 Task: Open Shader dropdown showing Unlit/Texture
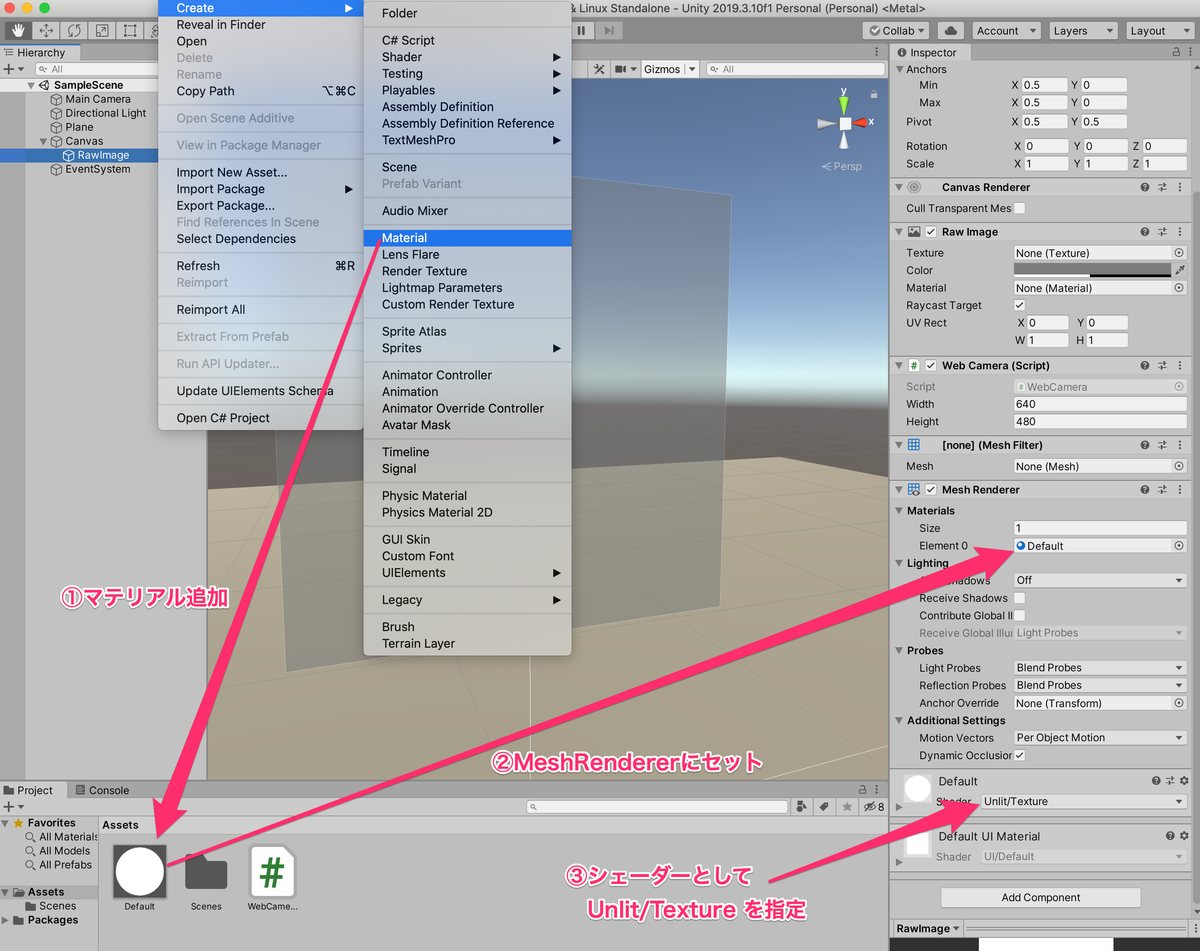tap(1083, 802)
